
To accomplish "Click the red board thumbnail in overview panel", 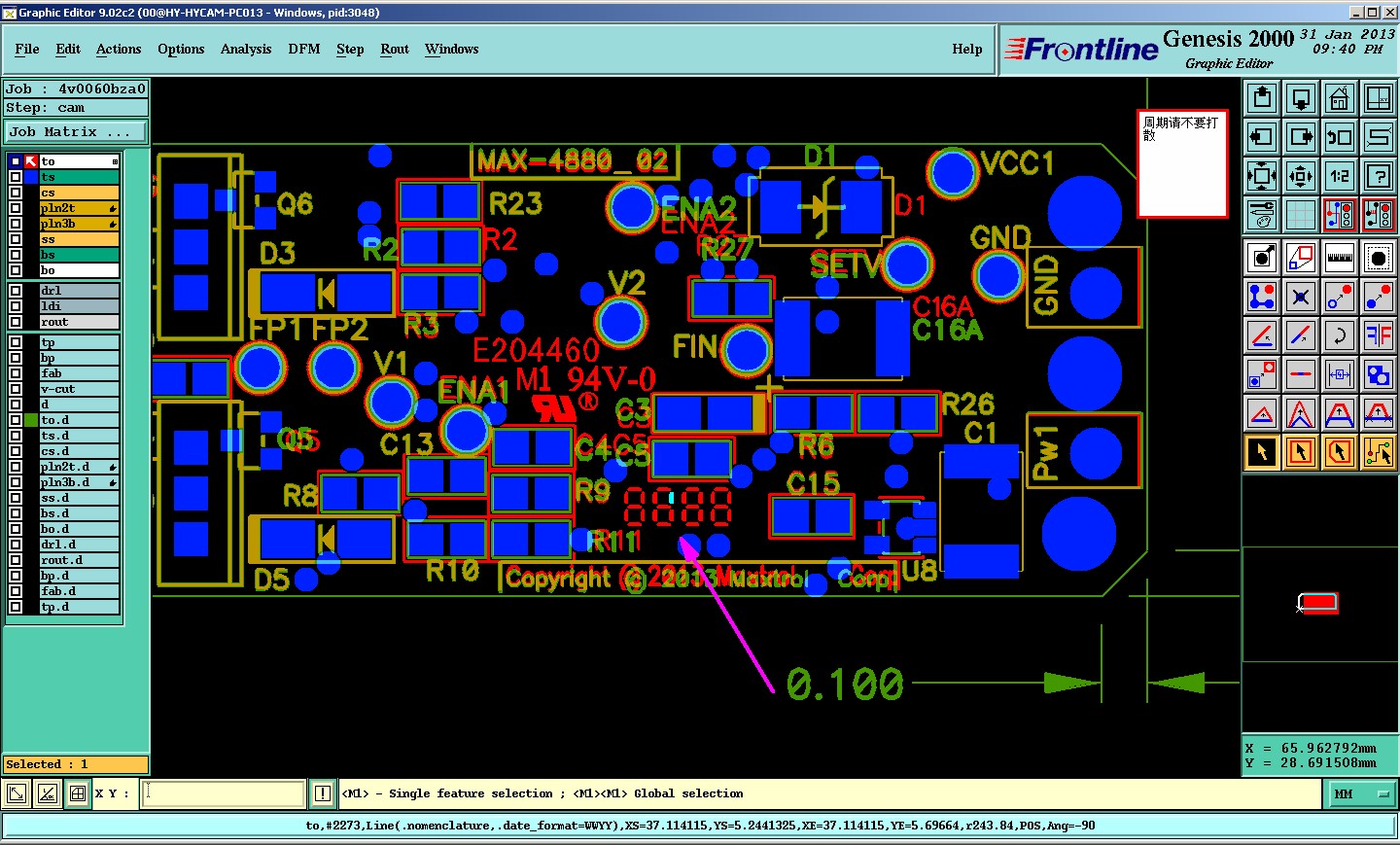I will pyautogui.click(x=1319, y=604).
